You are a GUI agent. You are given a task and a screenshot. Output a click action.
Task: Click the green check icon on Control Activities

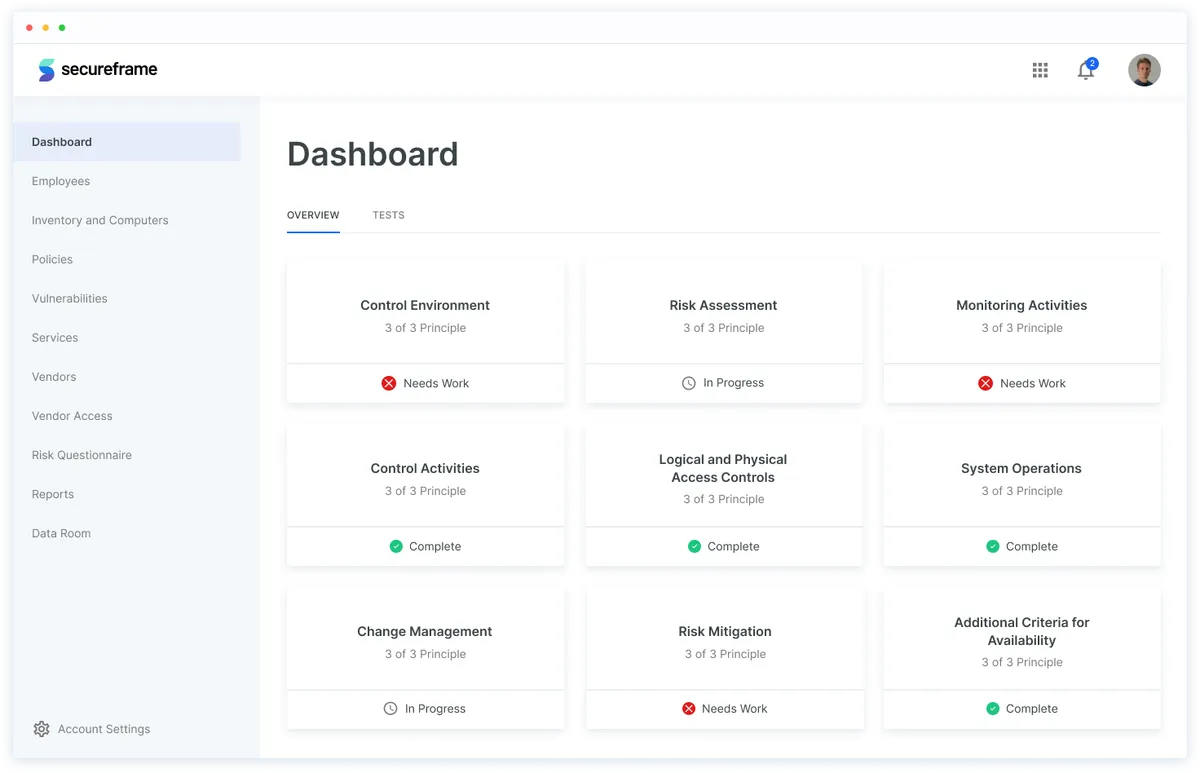(x=396, y=546)
